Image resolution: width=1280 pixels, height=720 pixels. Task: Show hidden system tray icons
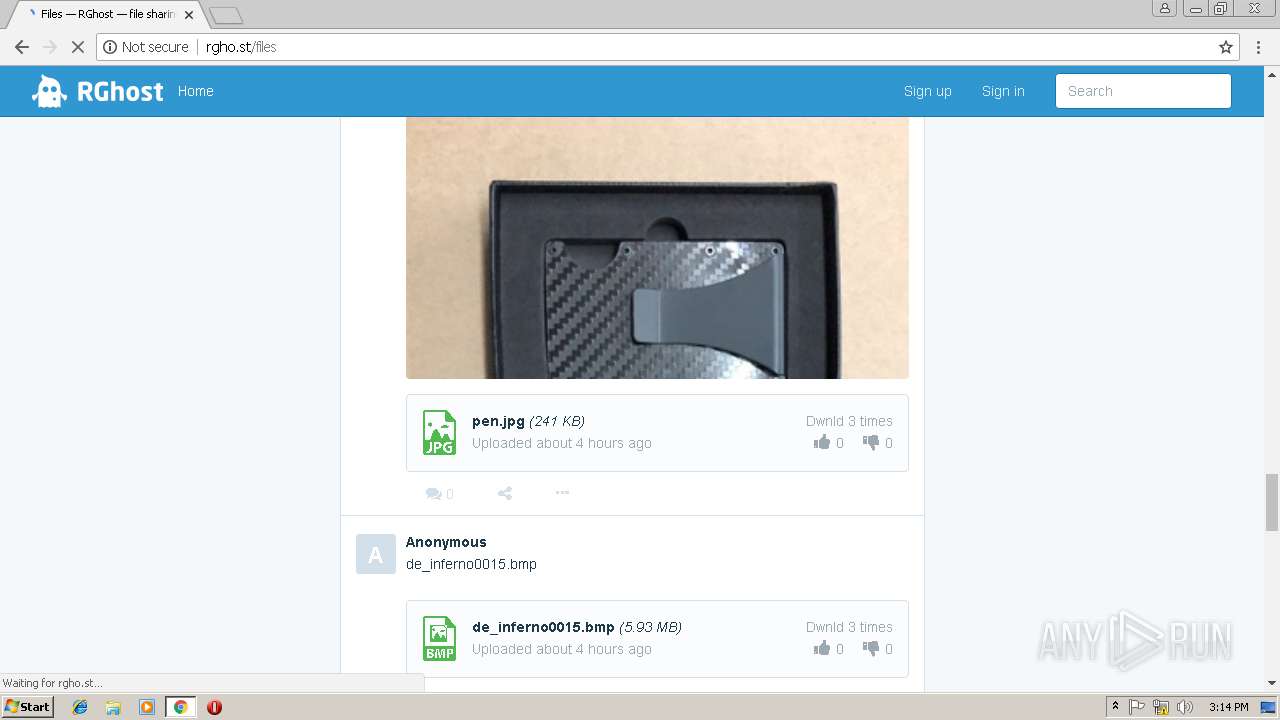pyautogui.click(x=1115, y=707)
